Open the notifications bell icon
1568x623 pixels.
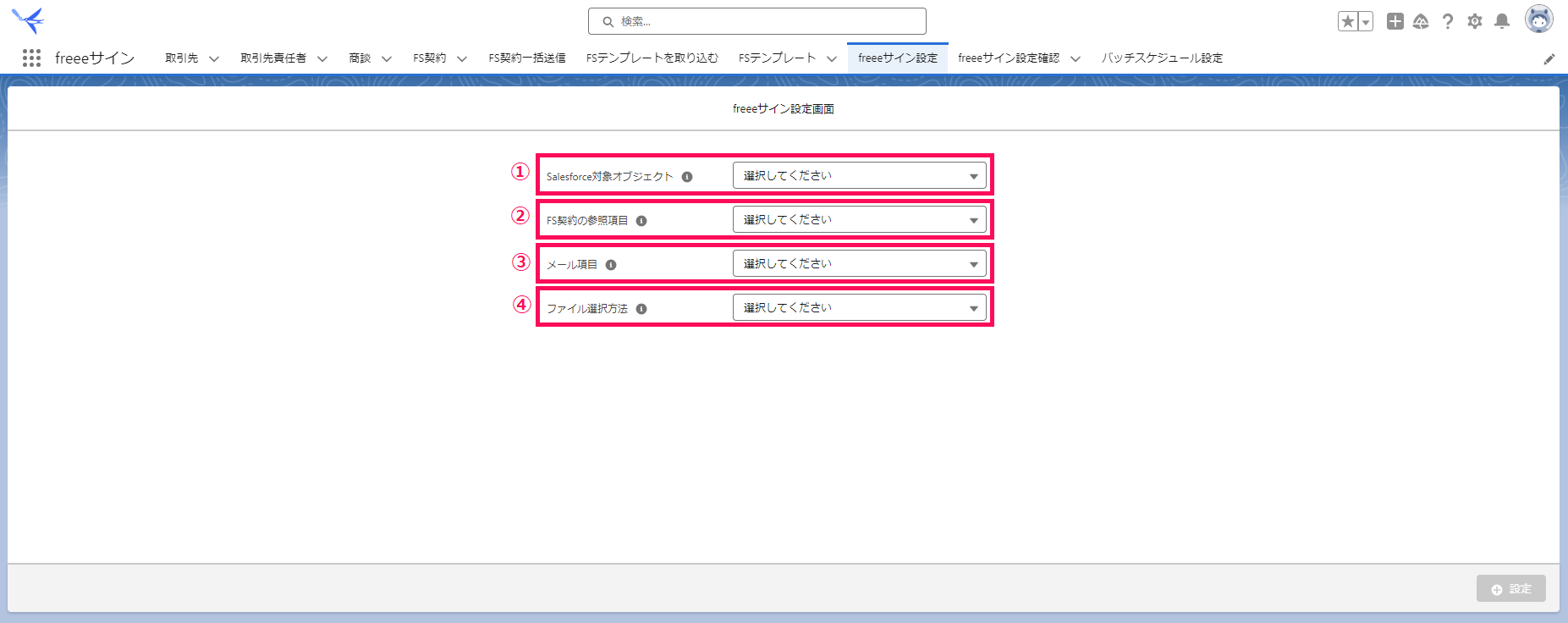coord(1502,21)
